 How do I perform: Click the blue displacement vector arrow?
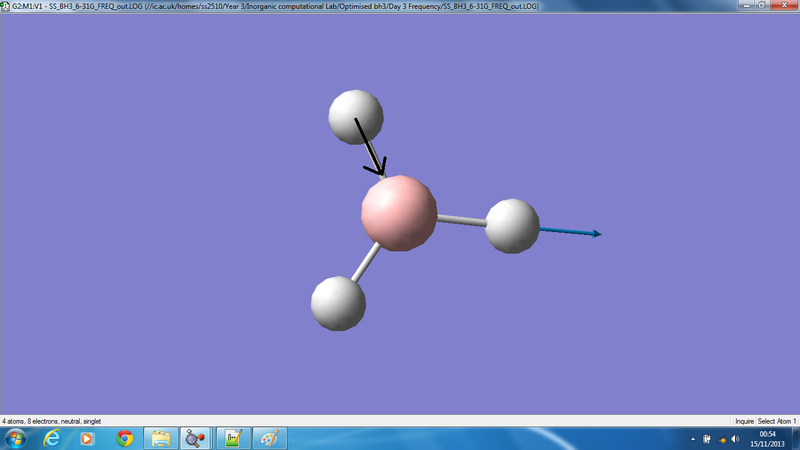570,232
